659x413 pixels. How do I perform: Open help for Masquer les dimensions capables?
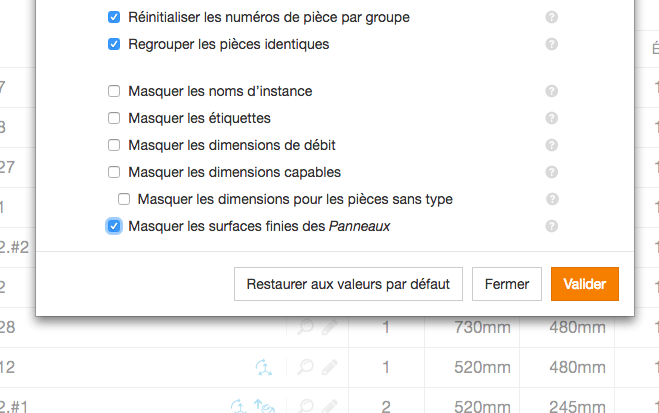pos(551,172)
